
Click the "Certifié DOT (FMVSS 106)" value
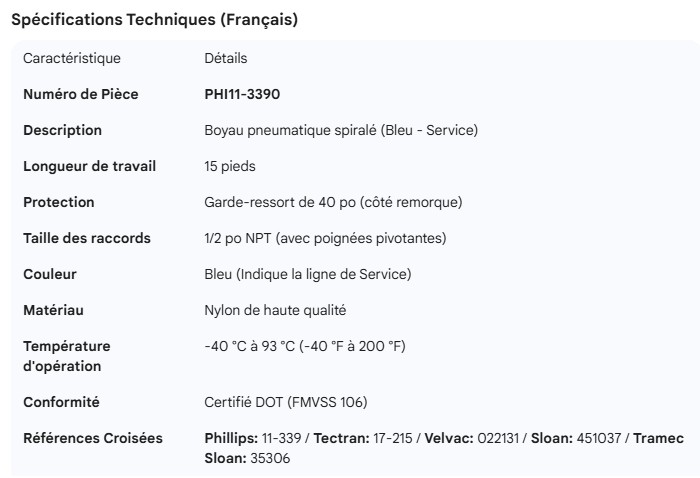coord(286,402)
